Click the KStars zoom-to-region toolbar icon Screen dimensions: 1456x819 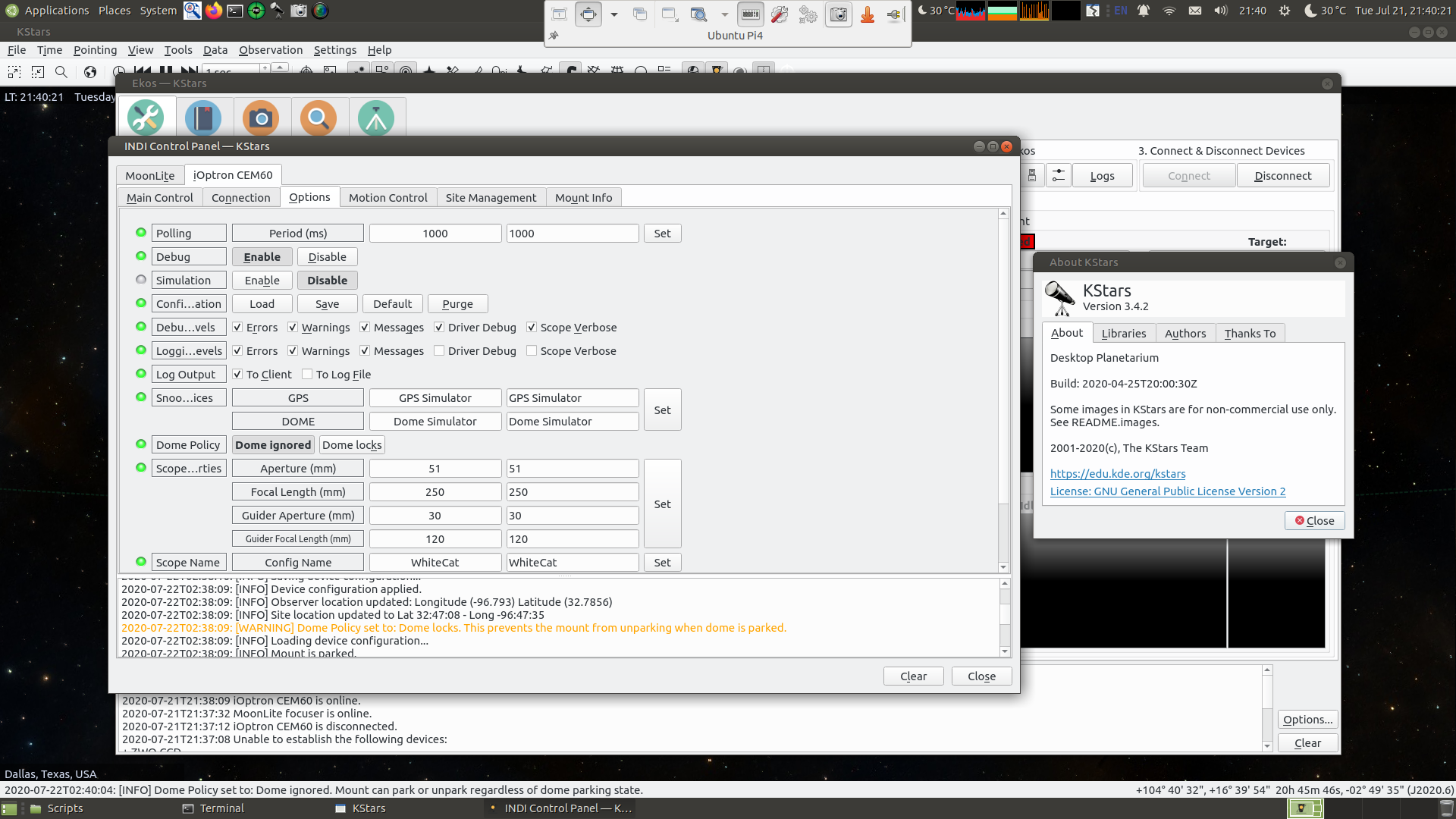click(x=14, y=72)
